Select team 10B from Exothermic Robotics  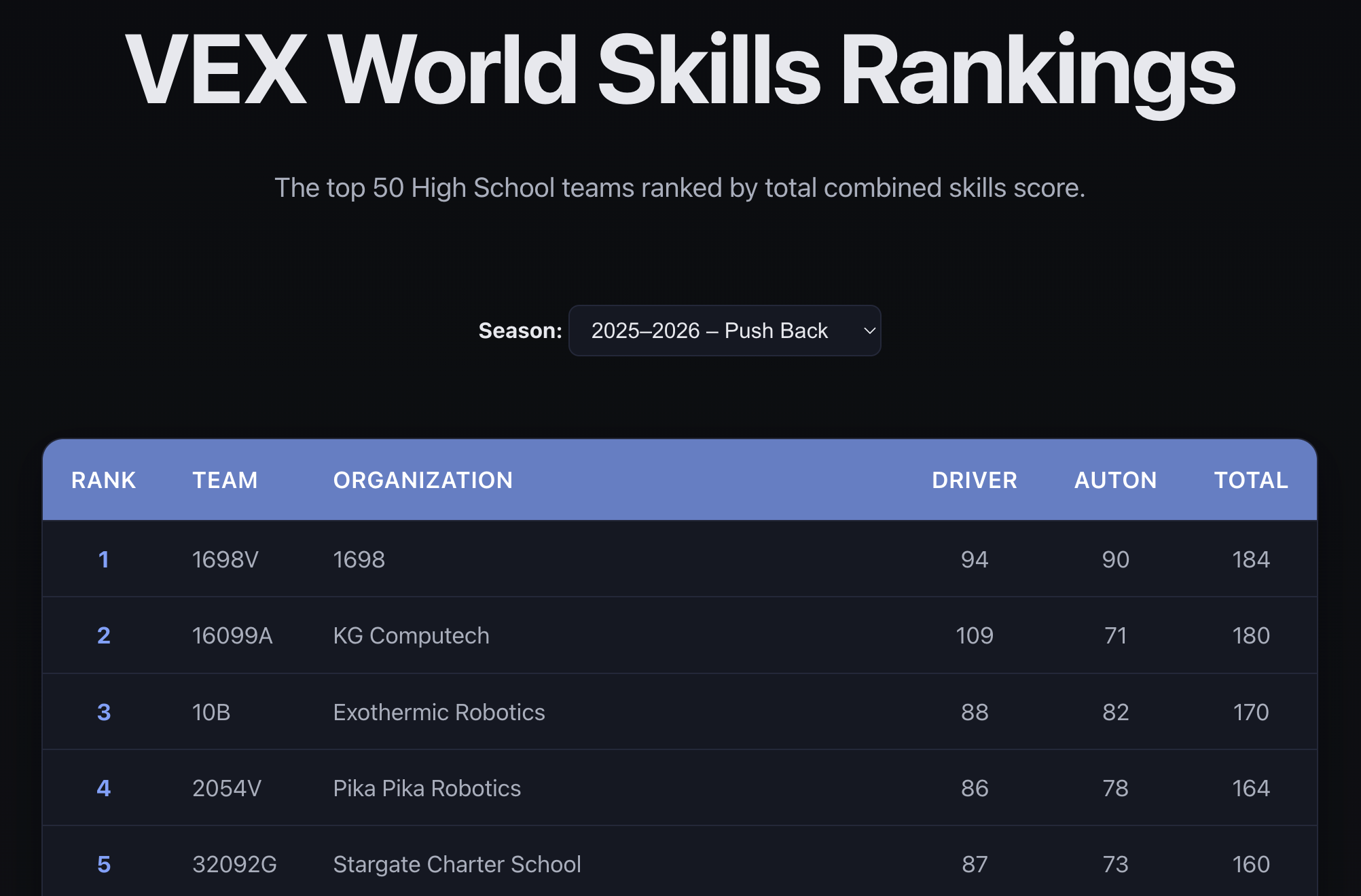(211, 712)
